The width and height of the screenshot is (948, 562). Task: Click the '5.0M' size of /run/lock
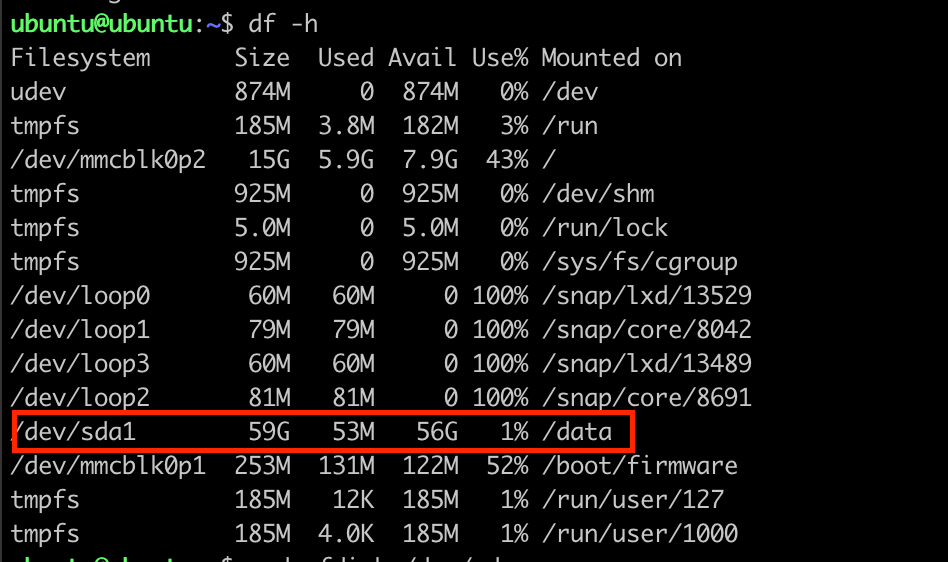coord(262,228)
